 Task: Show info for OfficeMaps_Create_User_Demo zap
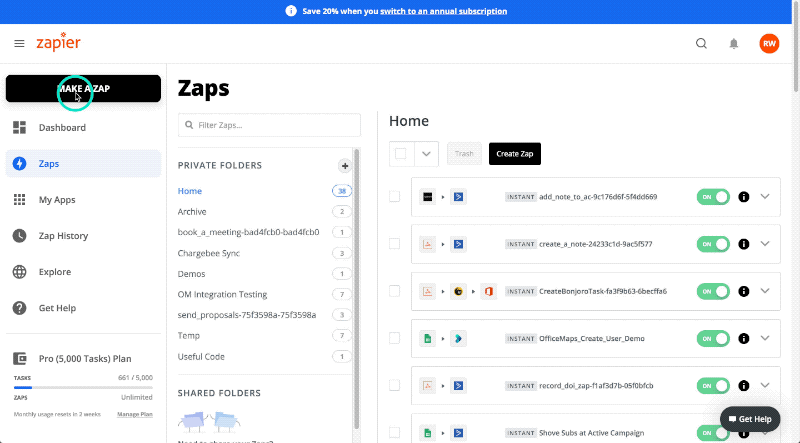(744, 338)
